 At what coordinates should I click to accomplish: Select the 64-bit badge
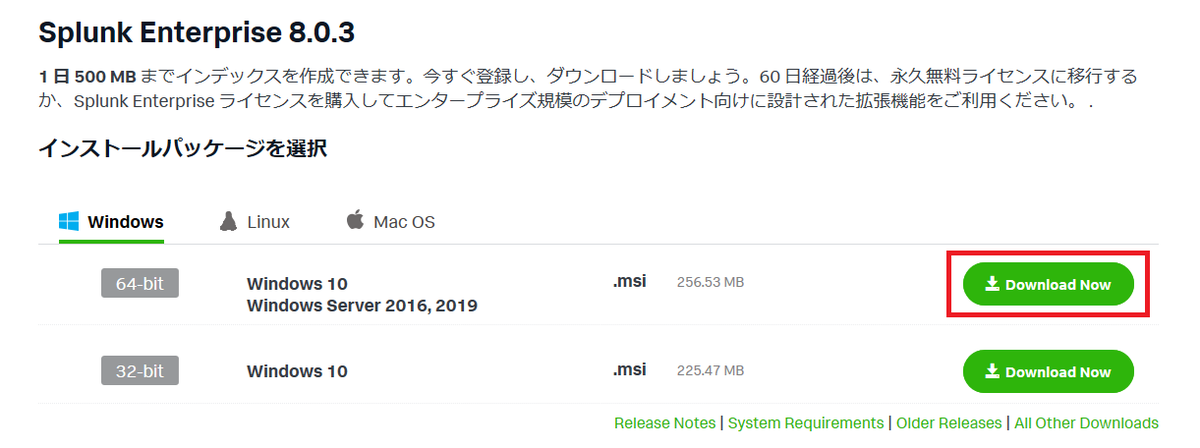click(x=140, y=284)
